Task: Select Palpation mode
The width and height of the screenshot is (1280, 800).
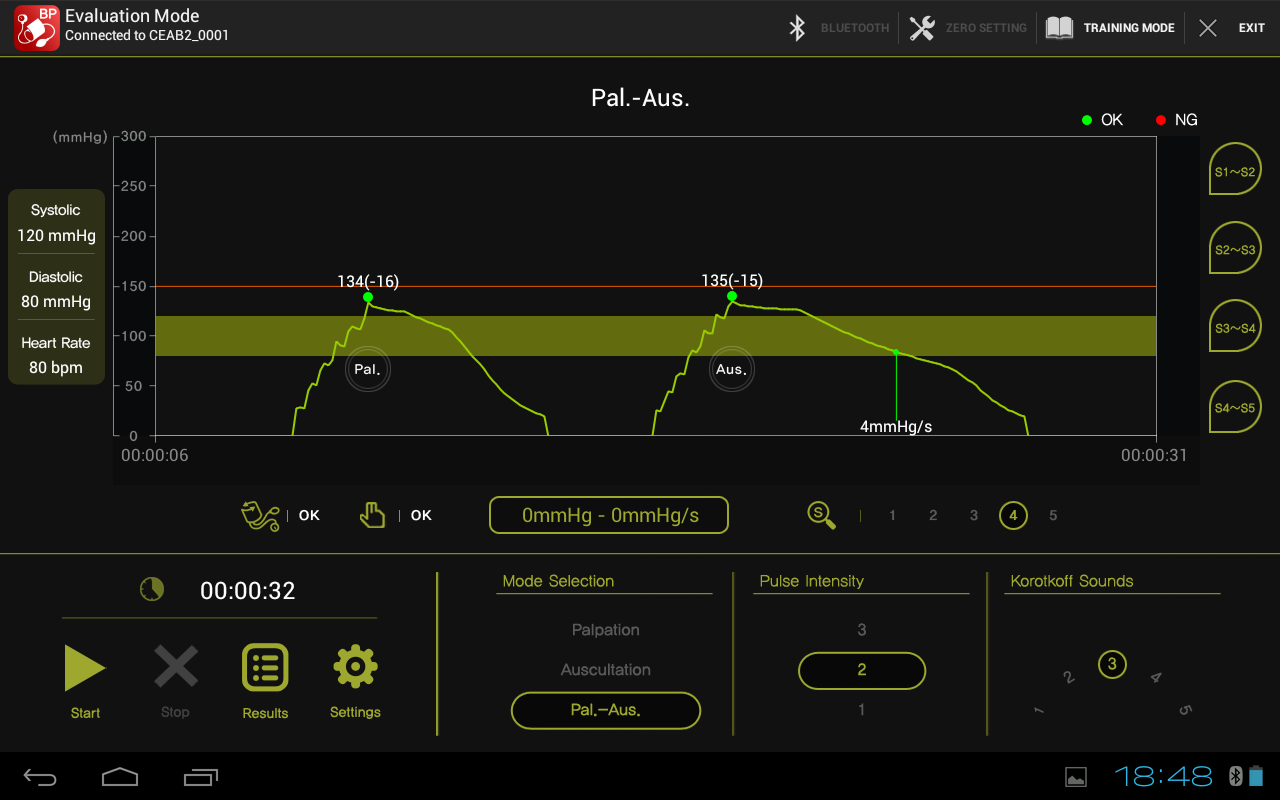Action: pyautogui.click(x=605, y=630)
